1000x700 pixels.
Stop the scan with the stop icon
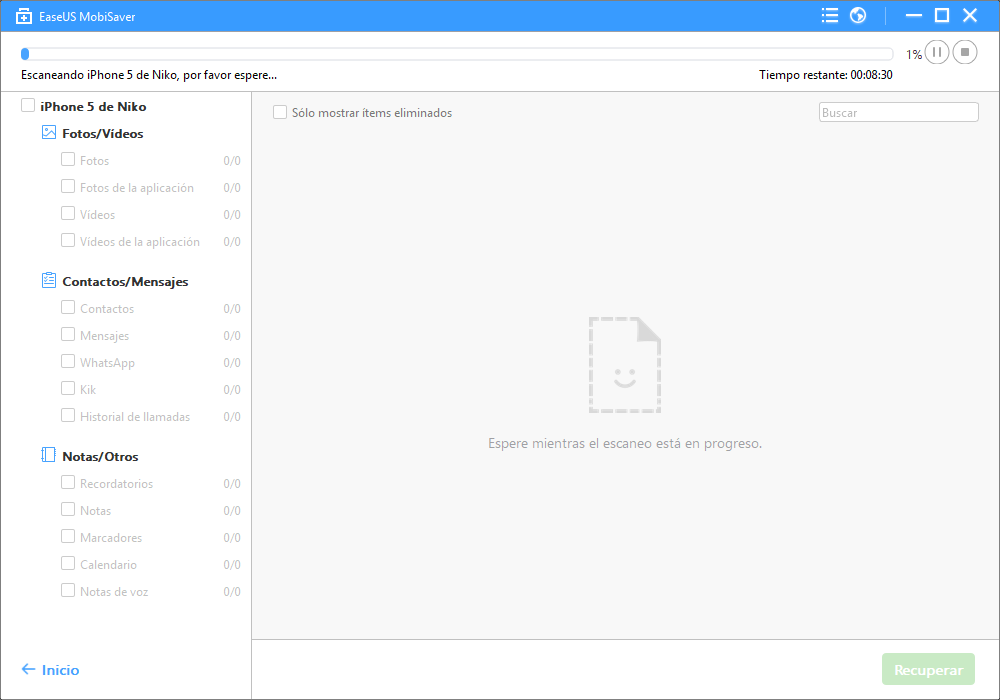[965, 52]
